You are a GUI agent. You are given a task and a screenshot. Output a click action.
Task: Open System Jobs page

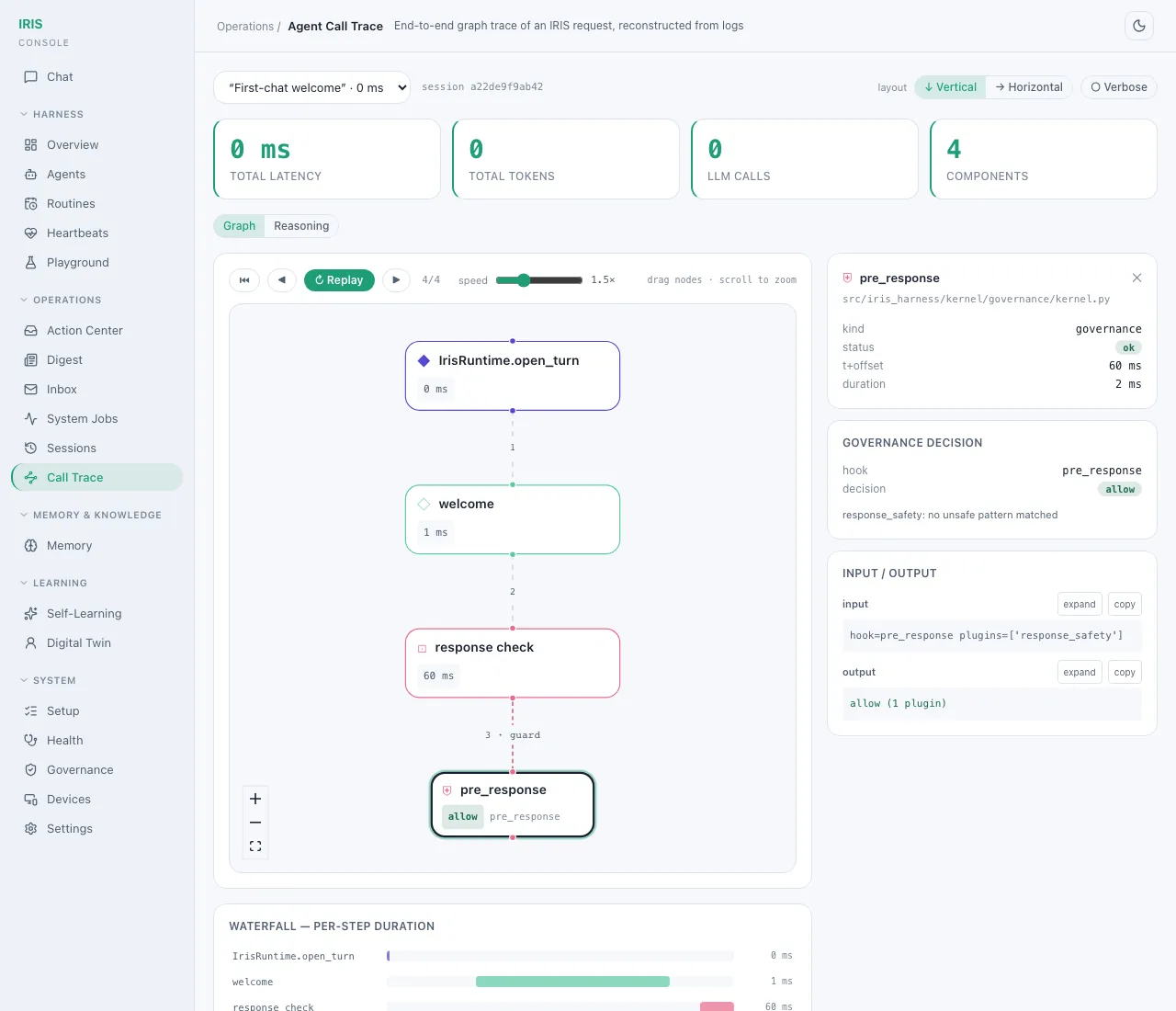point(97,419)
